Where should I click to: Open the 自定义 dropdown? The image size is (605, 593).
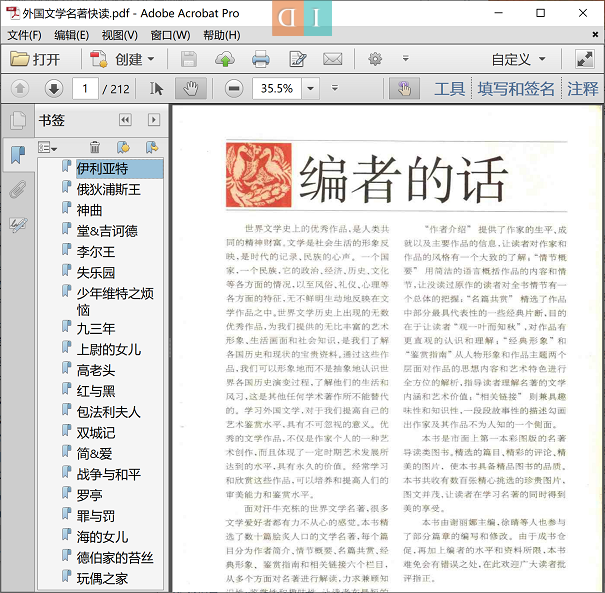pos(518,59)
